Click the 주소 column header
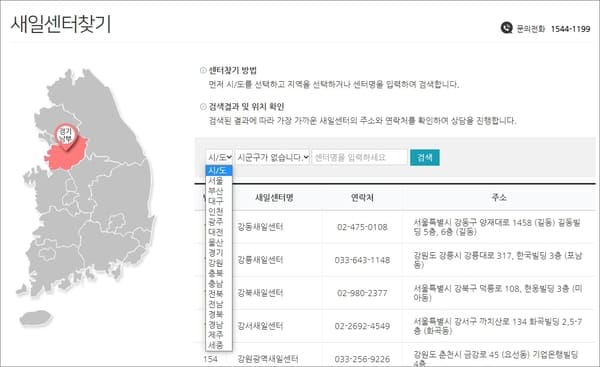 pyautogui.click(x=499, y=197)
